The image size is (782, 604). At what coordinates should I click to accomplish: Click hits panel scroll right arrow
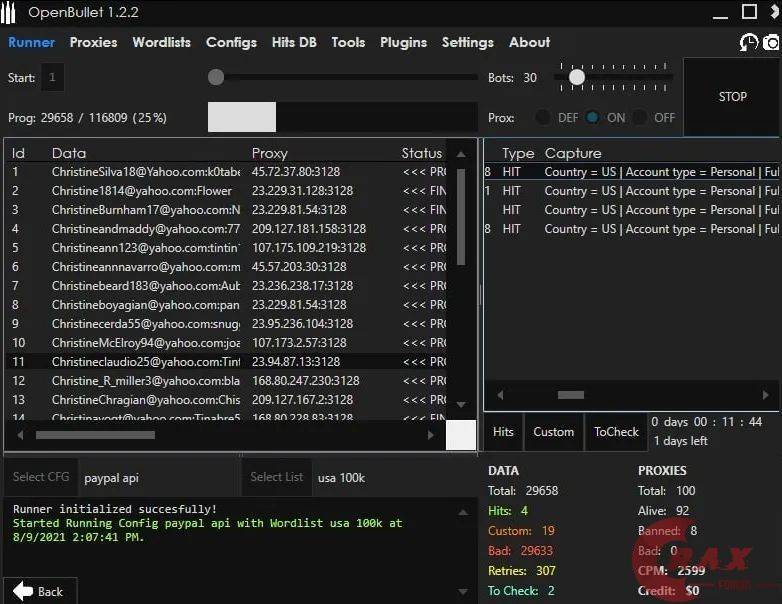pos(766,395)
